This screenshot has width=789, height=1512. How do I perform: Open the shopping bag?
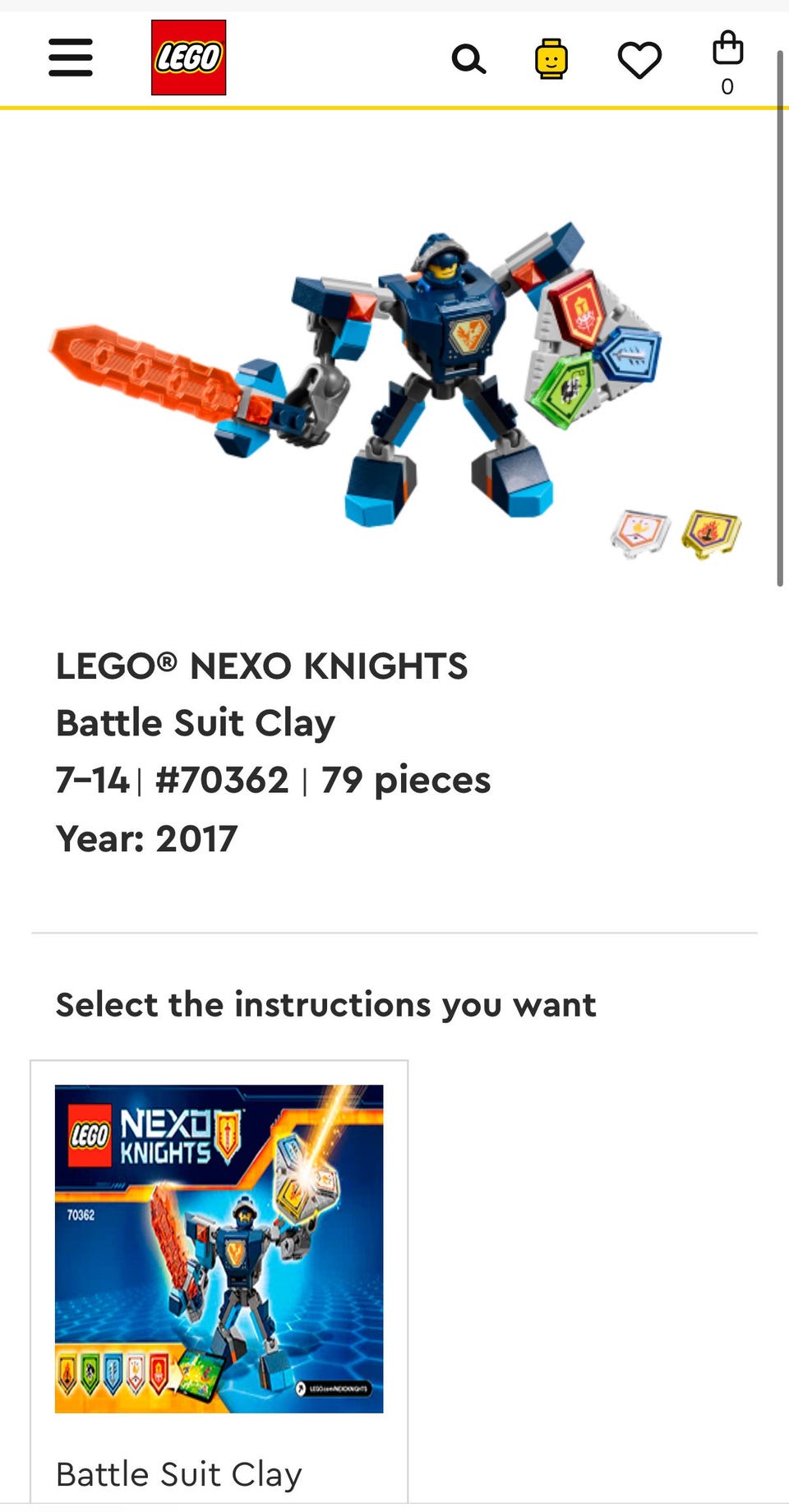point(727,48)
